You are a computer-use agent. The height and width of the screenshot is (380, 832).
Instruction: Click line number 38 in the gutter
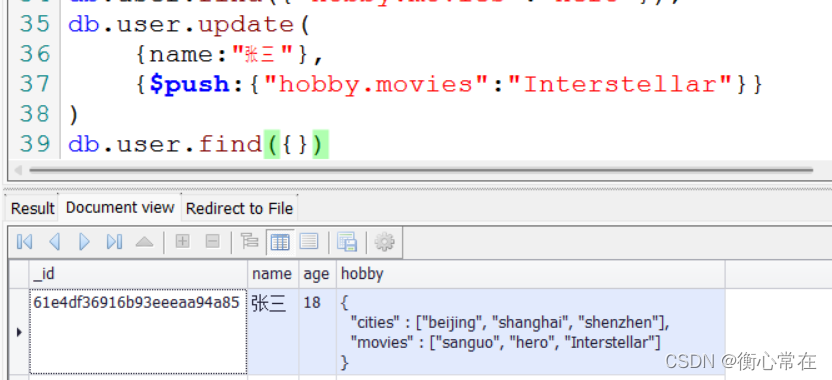[34, 114]
